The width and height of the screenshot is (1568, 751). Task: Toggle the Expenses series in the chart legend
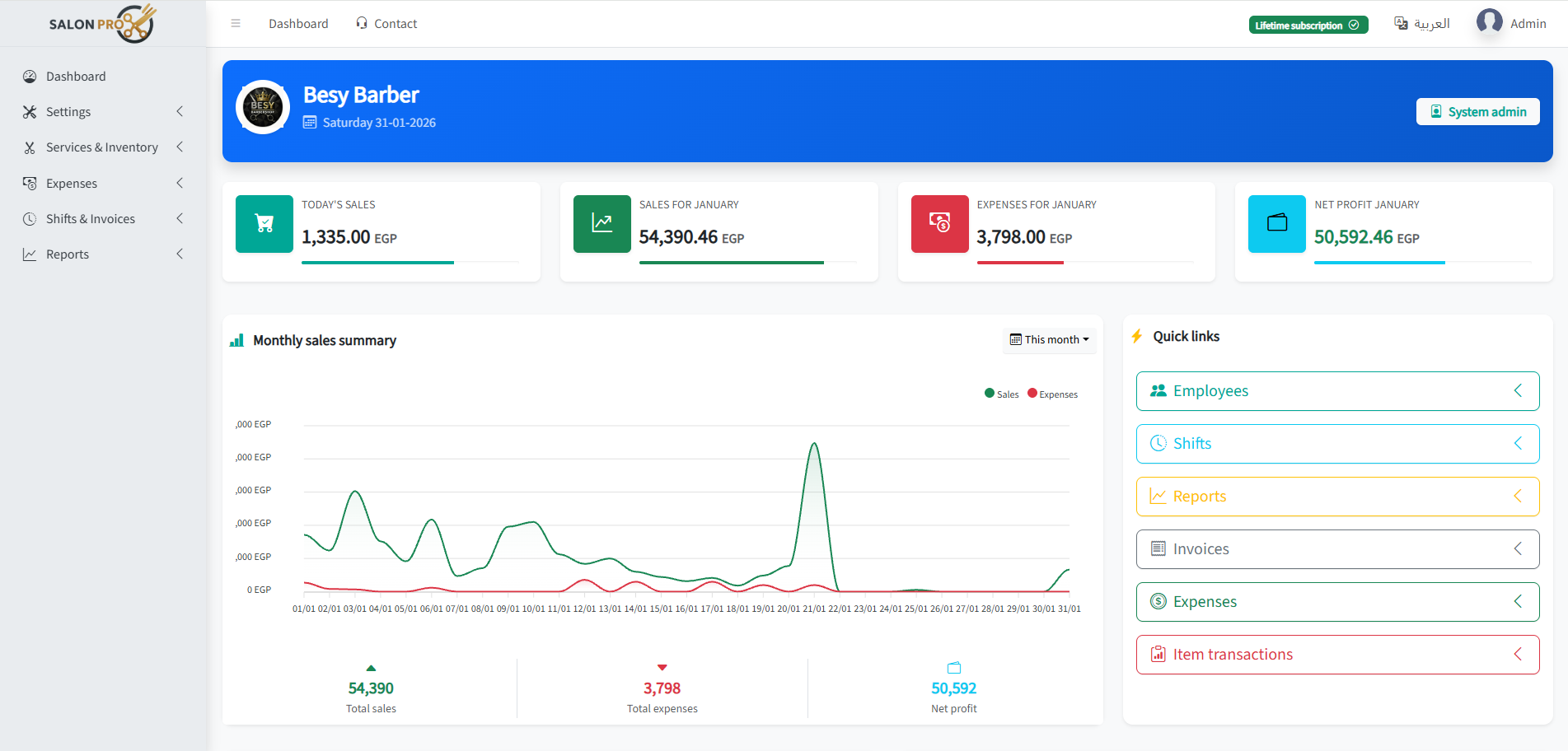[1052, 394]
